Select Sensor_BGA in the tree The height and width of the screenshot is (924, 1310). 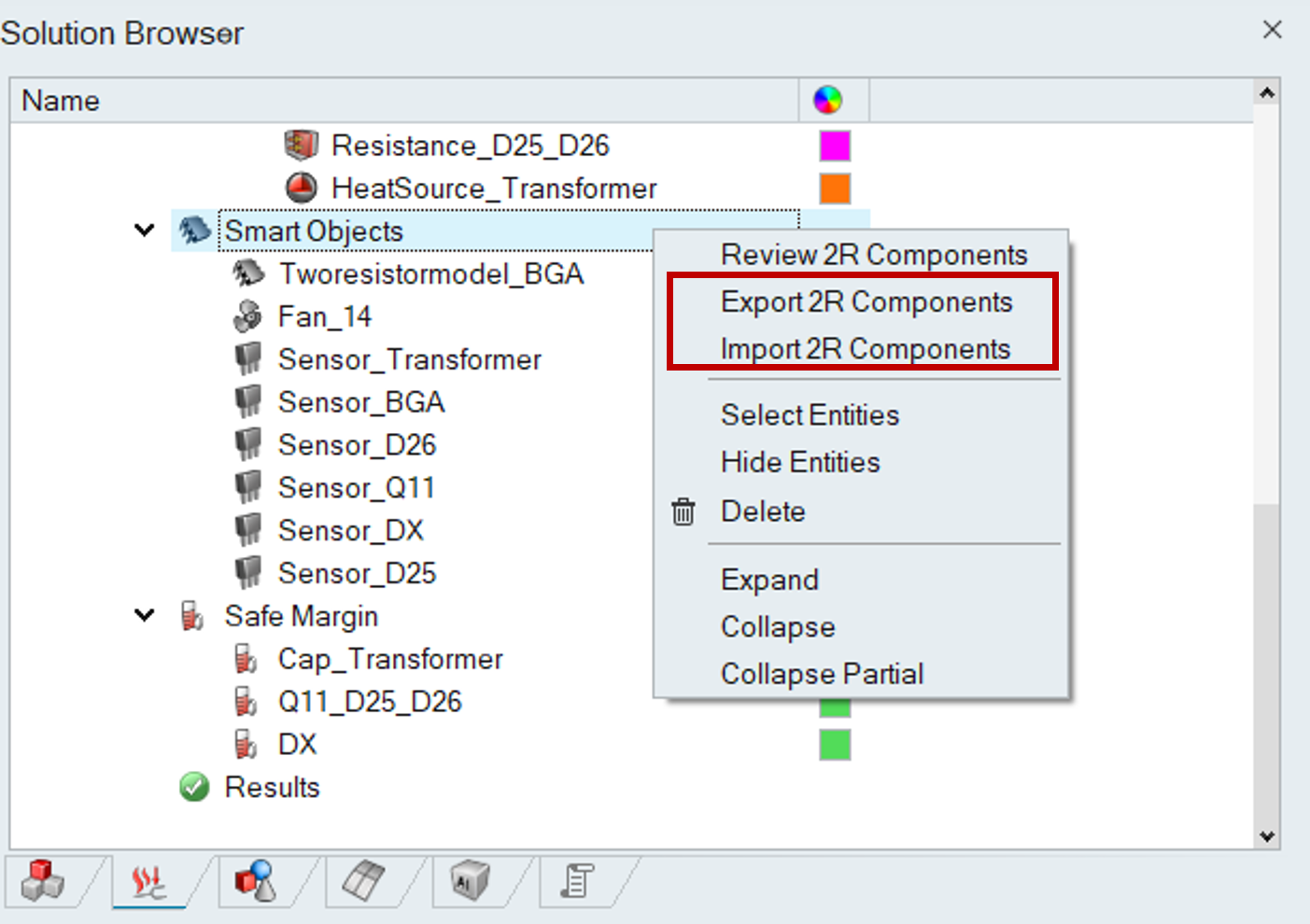click(361, 403)
